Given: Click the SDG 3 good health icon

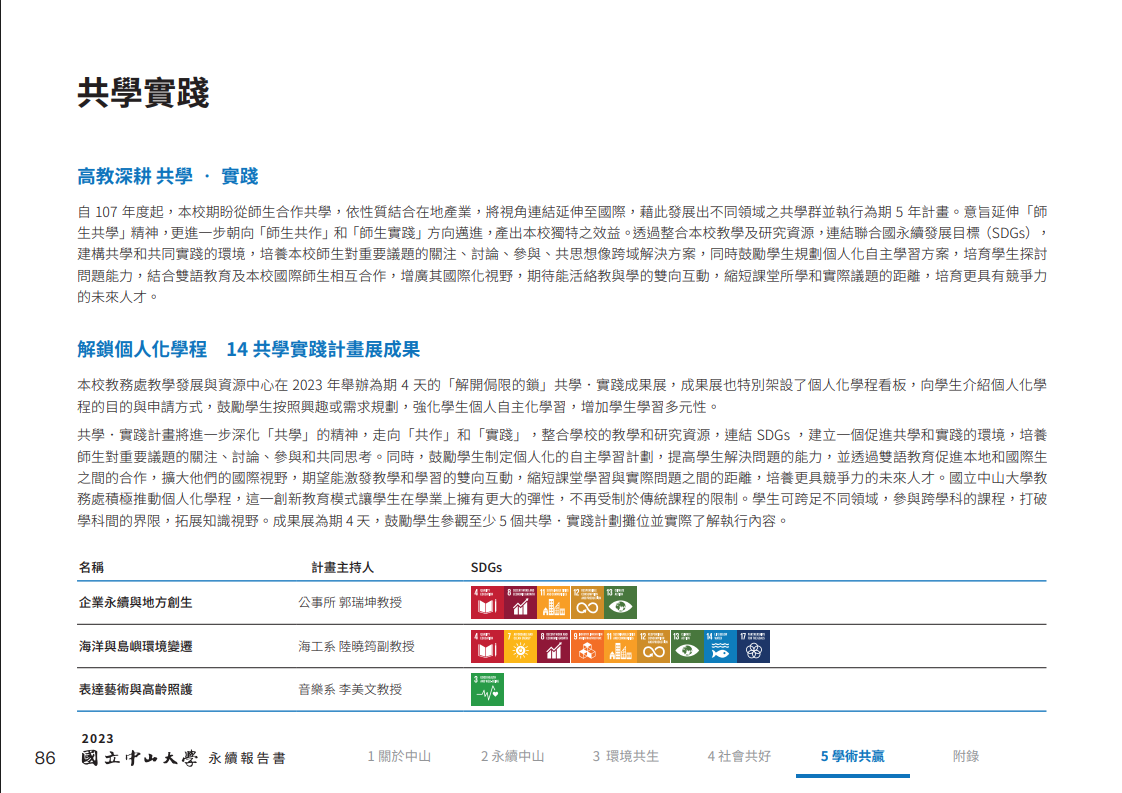Looking at the screenshot, I should click(487, 690).
